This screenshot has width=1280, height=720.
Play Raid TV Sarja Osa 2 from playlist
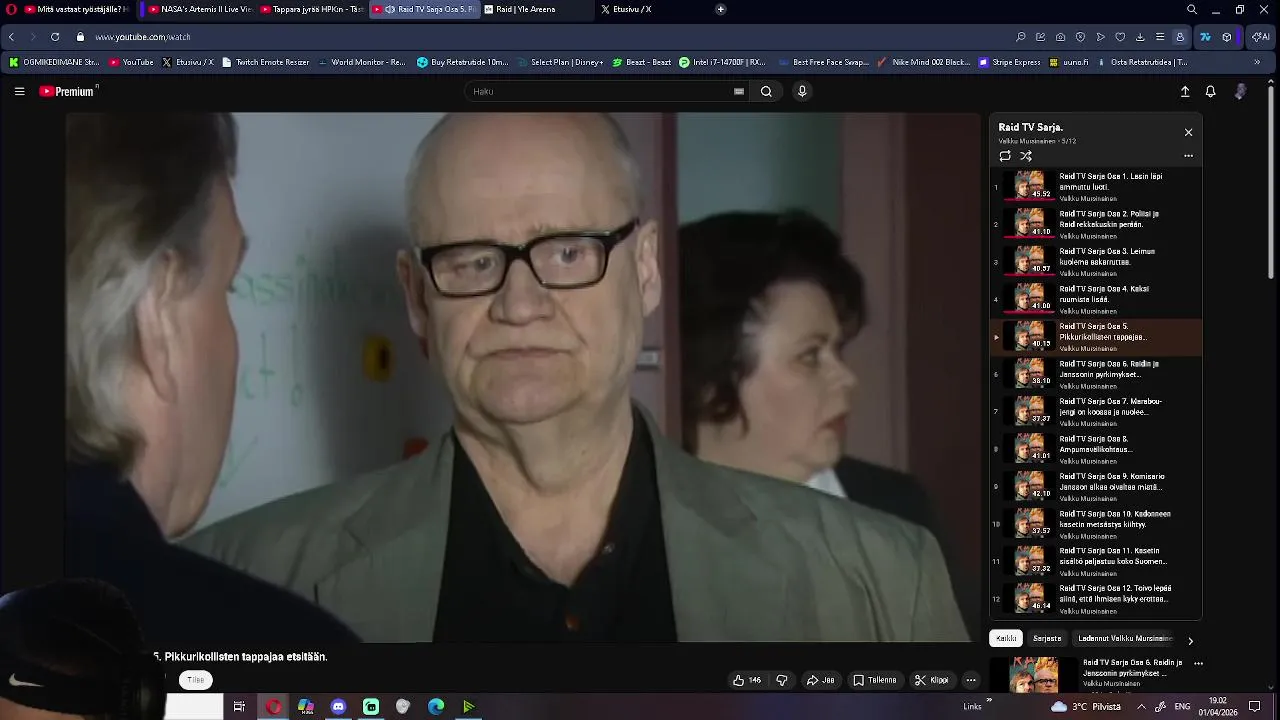(x=1096, y=224)
